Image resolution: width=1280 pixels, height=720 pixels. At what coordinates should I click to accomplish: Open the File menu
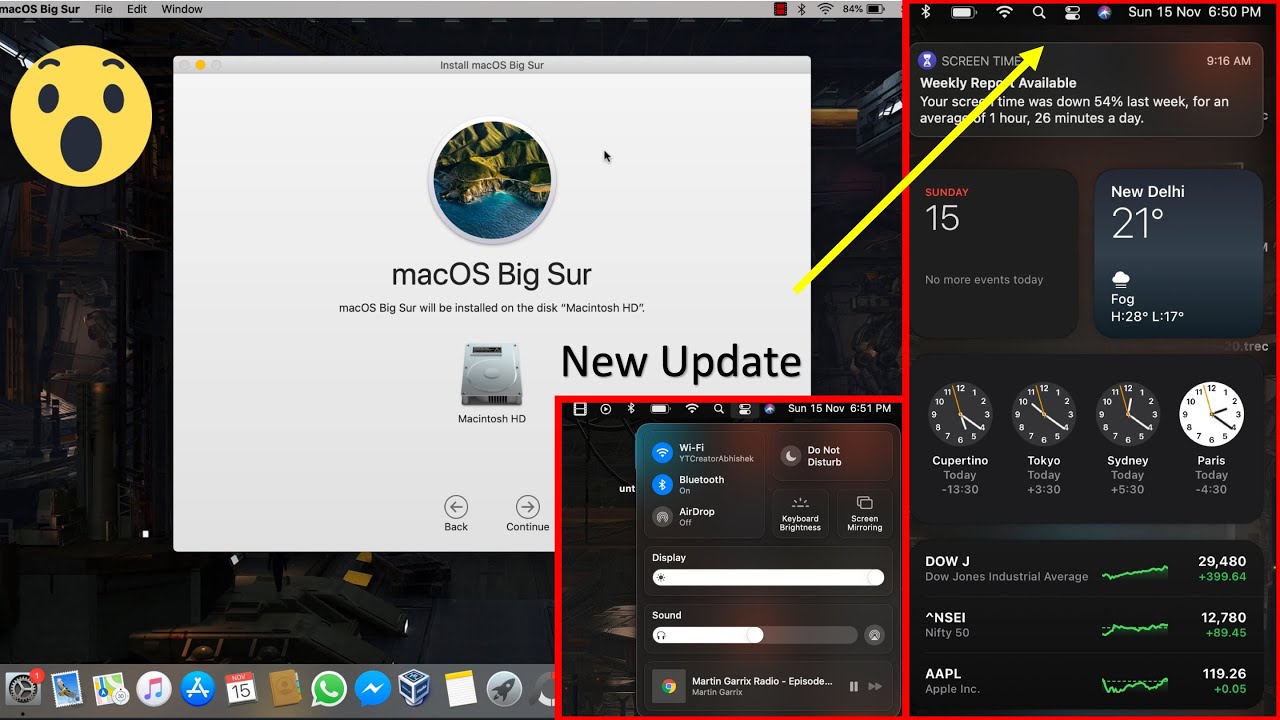[x=103, y=9]
